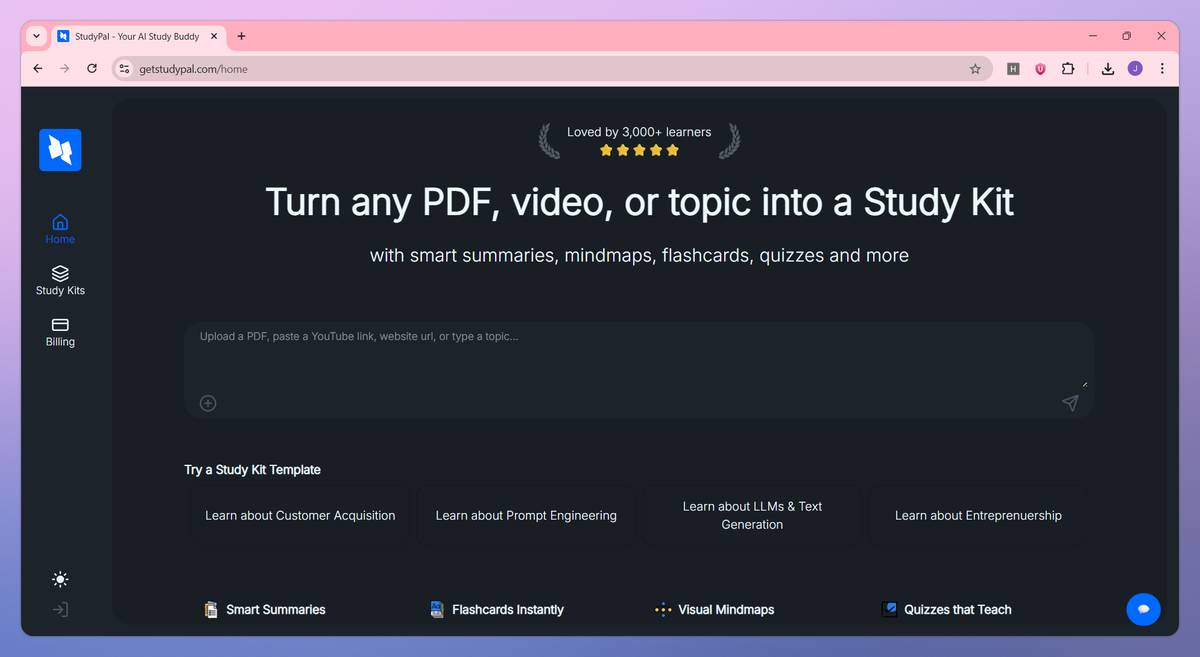Click the Try a Study Kit Template heading
This screenshot has height=657, width=1200.
252,470
